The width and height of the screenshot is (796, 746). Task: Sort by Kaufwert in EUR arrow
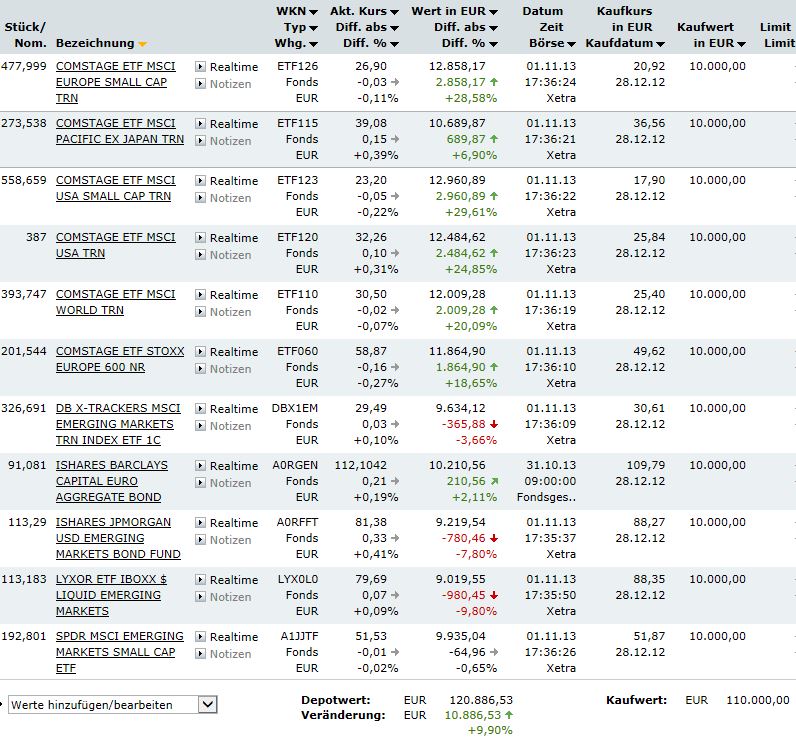tap(741, 45)
